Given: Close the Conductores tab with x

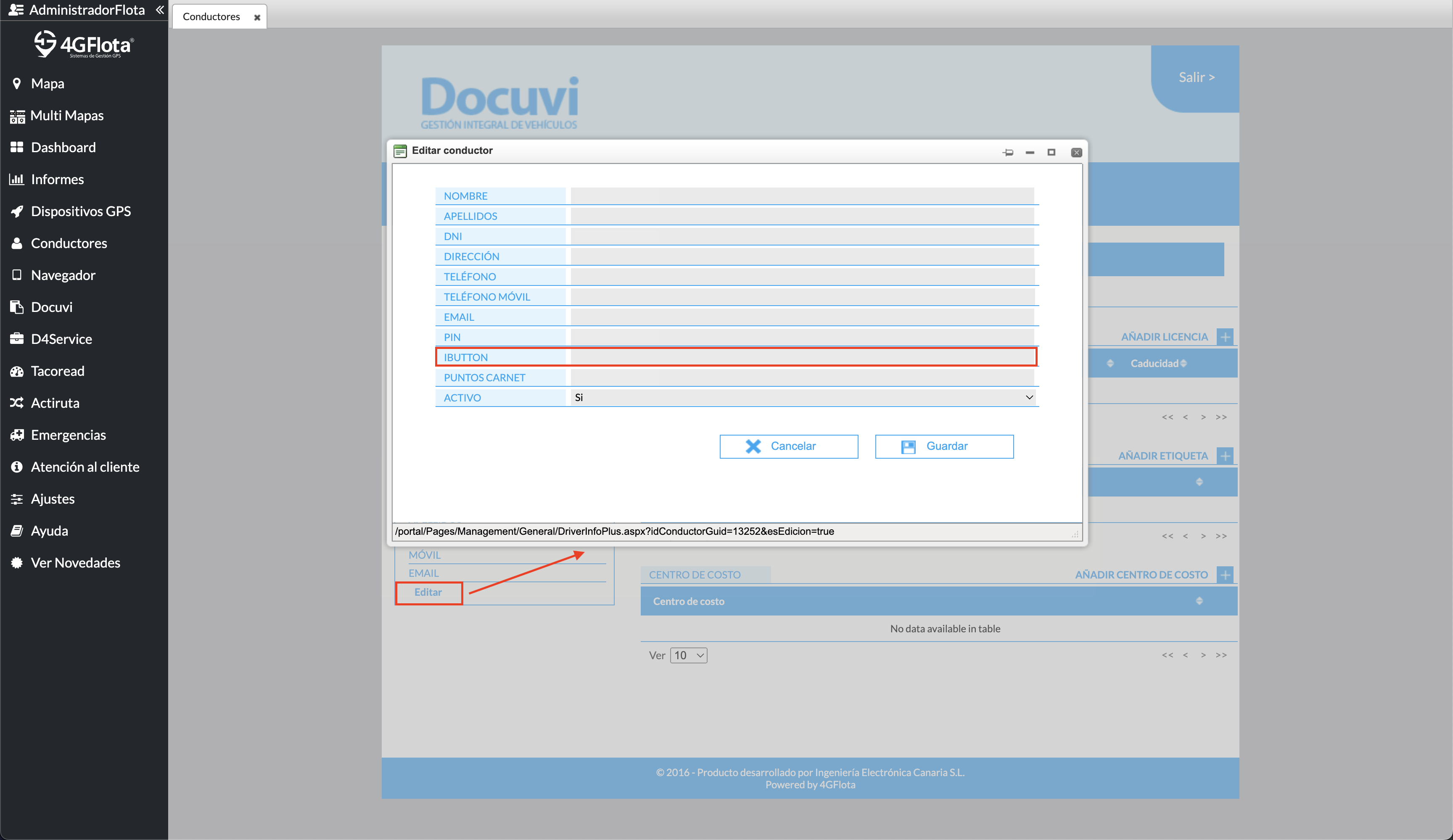Looking at the screenshot, I should 257,17.
